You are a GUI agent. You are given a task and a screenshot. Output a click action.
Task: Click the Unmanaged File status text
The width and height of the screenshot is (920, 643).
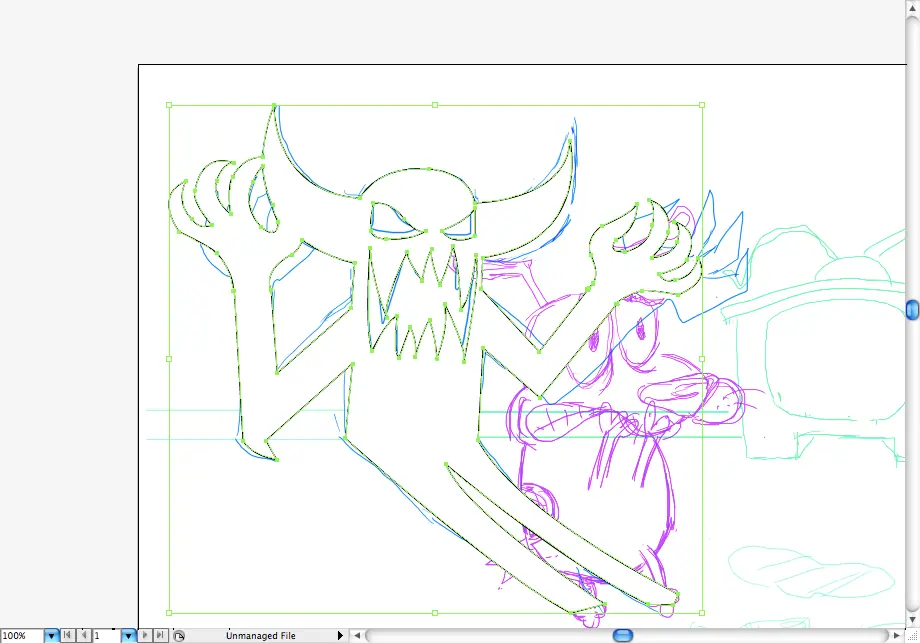261,635
